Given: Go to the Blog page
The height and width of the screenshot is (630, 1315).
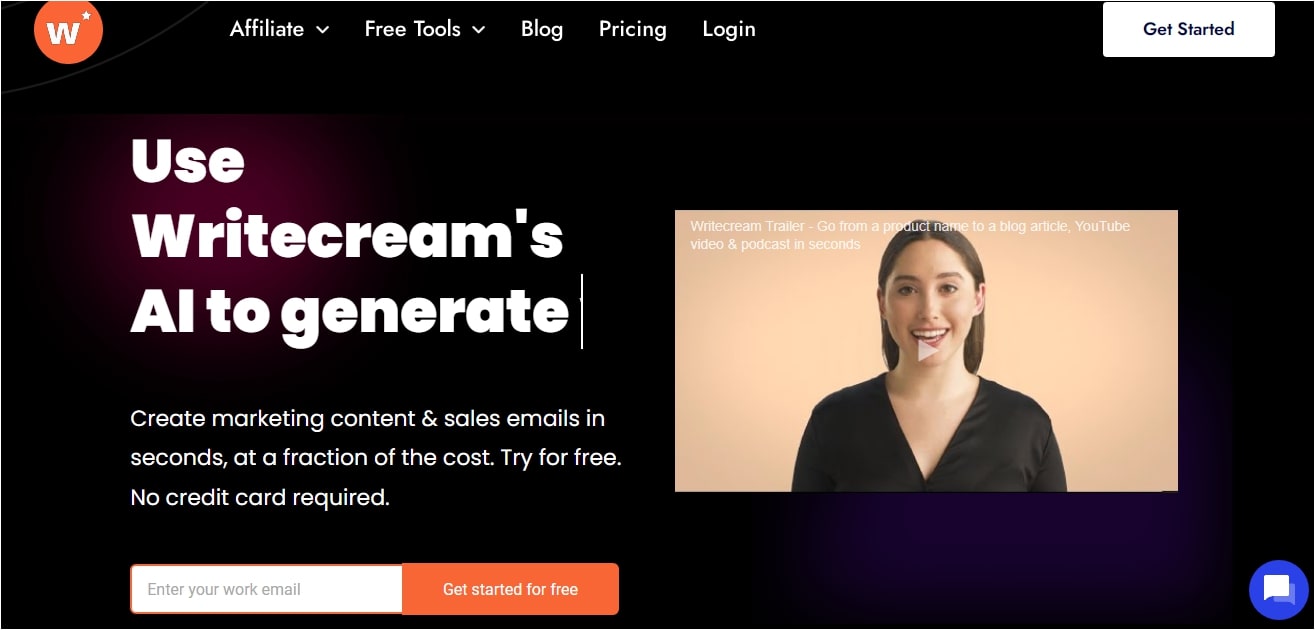Looking at the screenshot, I should (x=542, y=29).
